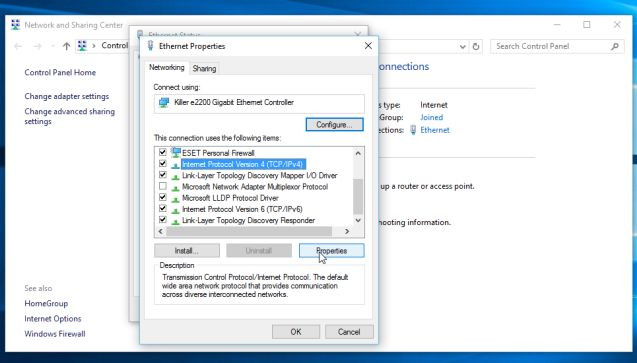The width and height of the screenshot is (637, 363).
Task: Refresh the Control Panel view
Action: click(476, 46)
